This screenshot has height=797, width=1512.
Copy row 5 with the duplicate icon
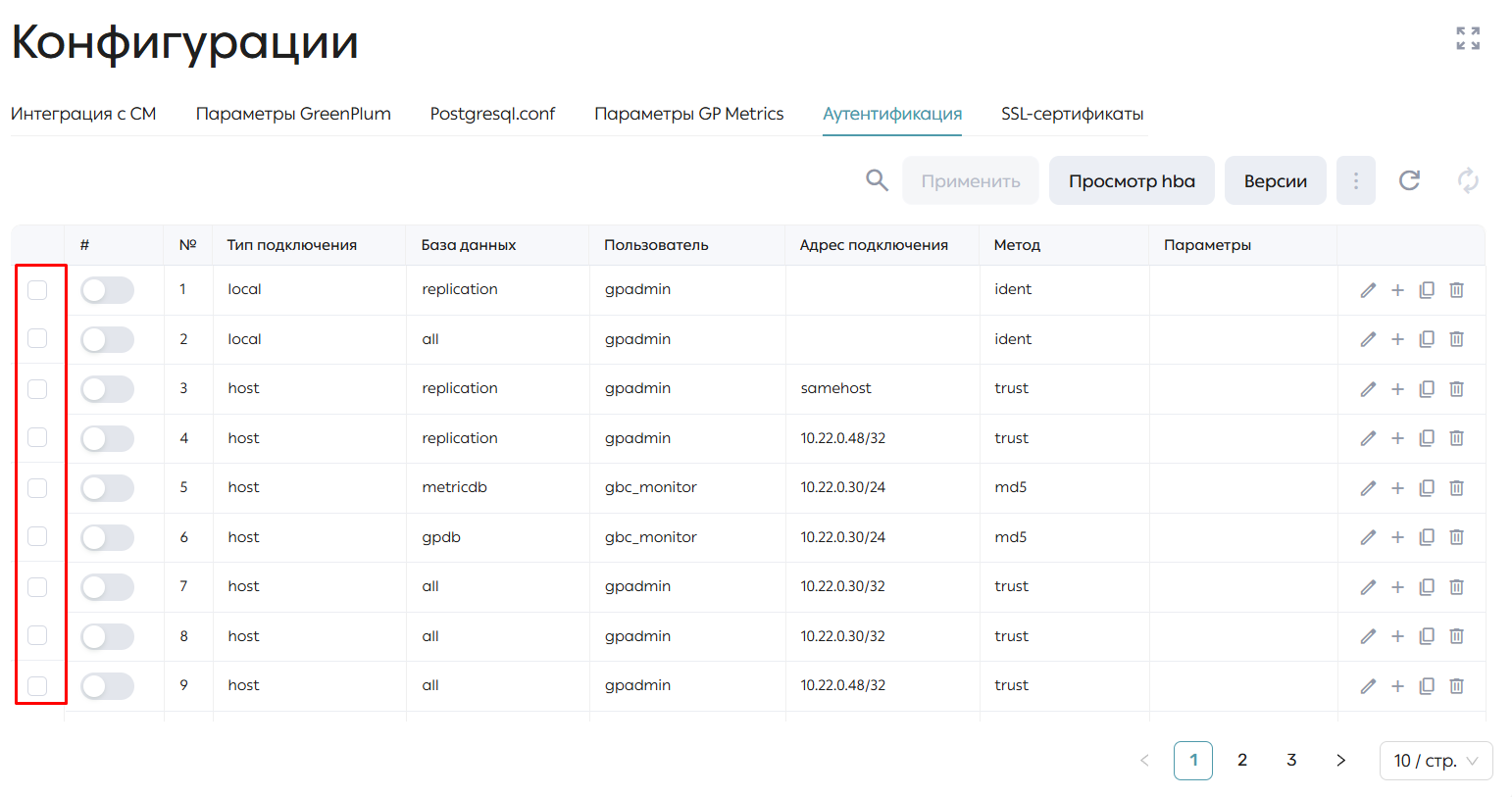(x=1427, y=488)
